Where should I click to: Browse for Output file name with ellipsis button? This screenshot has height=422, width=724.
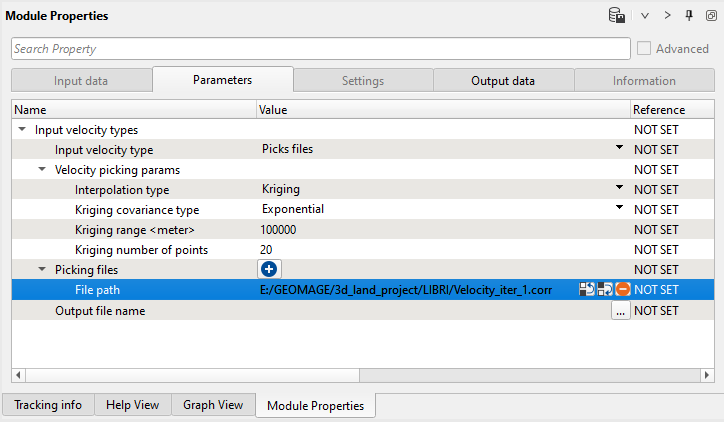pos(621,311)
